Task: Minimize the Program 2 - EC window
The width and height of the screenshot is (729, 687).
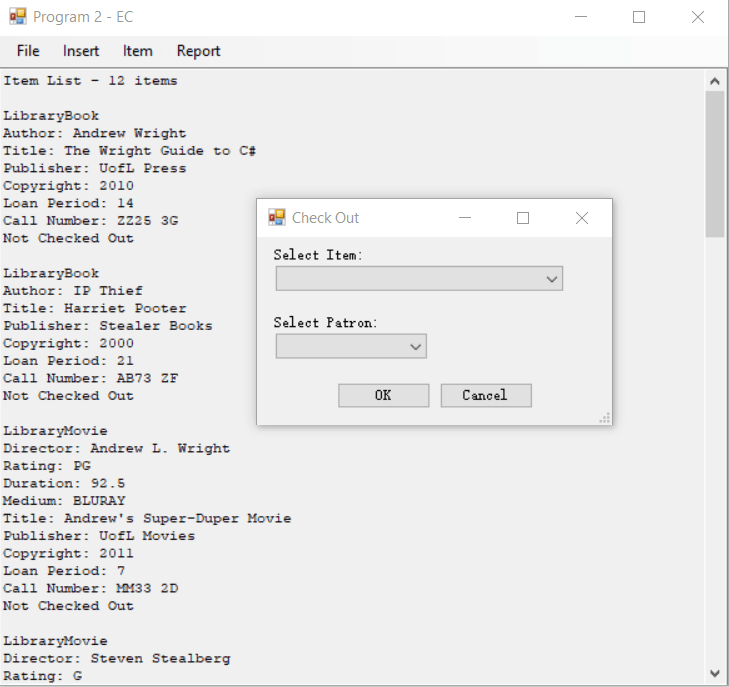Action: [x=581, y=17]
